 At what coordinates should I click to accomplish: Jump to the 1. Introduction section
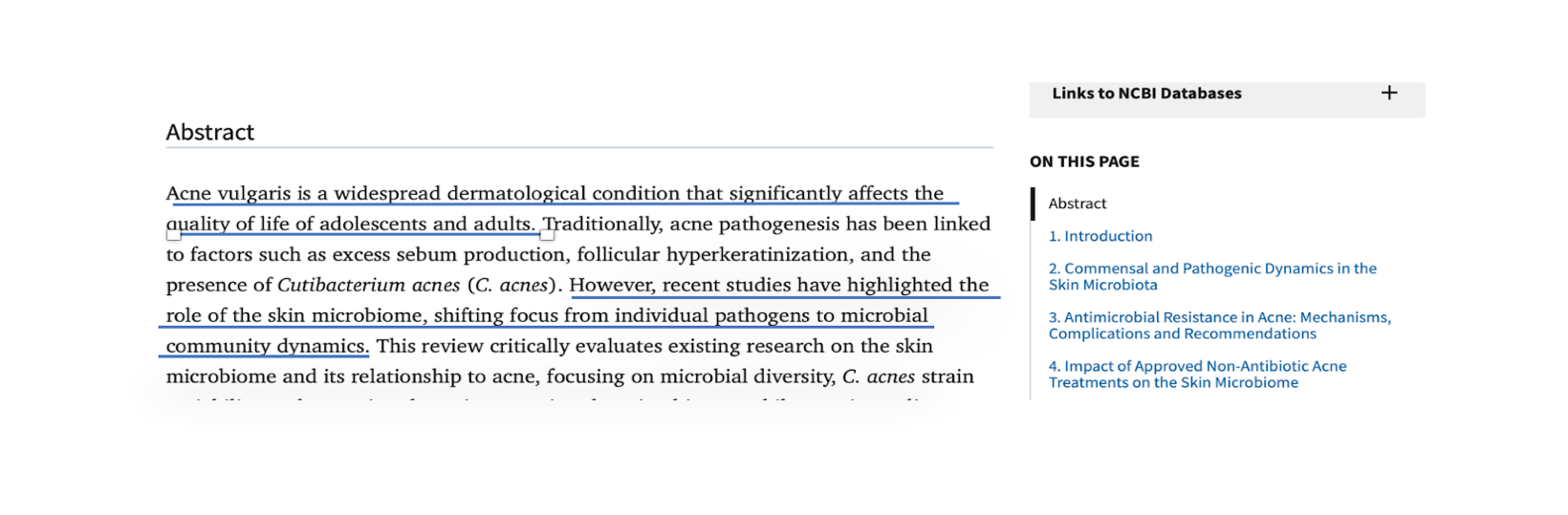1100,236
